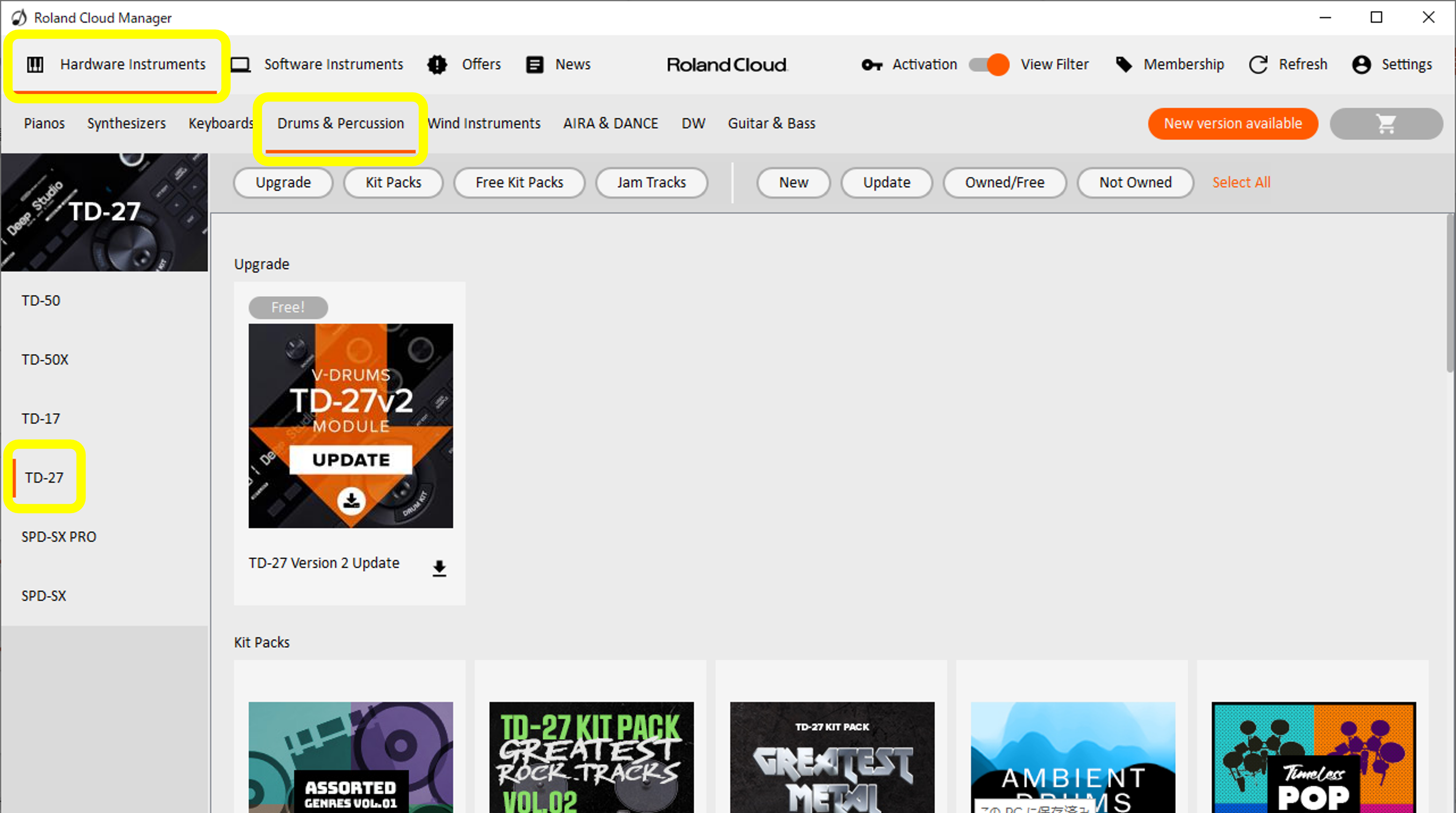Toggle the New filter pill
The image size is (1456, 813).
(x=794, y=183)
